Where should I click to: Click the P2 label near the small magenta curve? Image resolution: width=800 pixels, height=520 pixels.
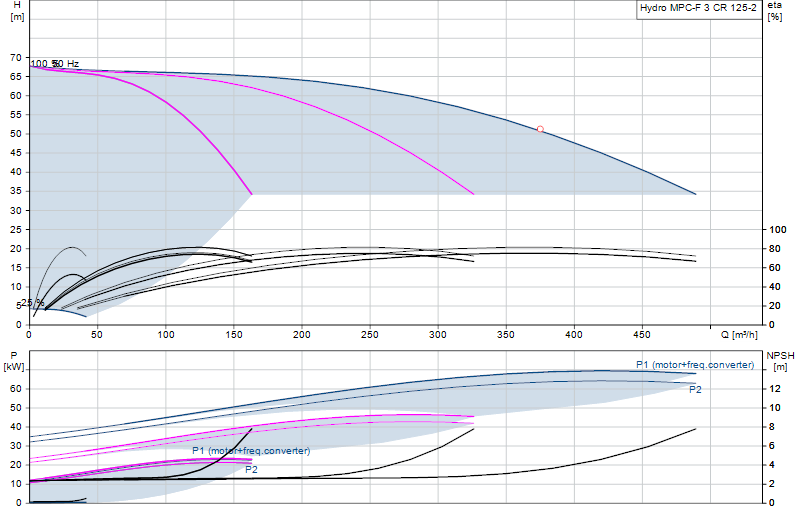(251, 469)
